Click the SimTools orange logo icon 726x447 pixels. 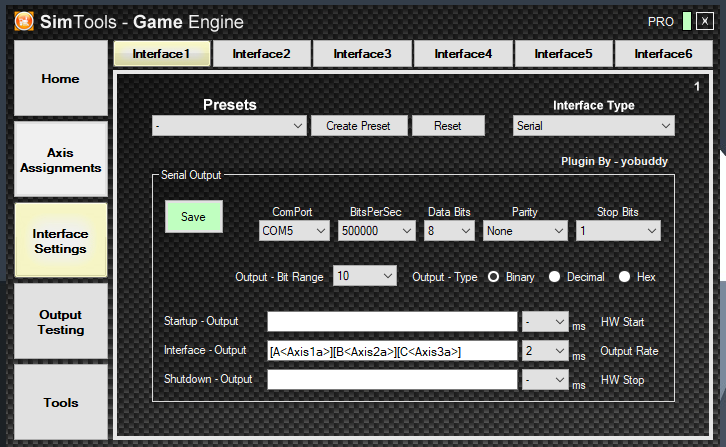(24, 21)
